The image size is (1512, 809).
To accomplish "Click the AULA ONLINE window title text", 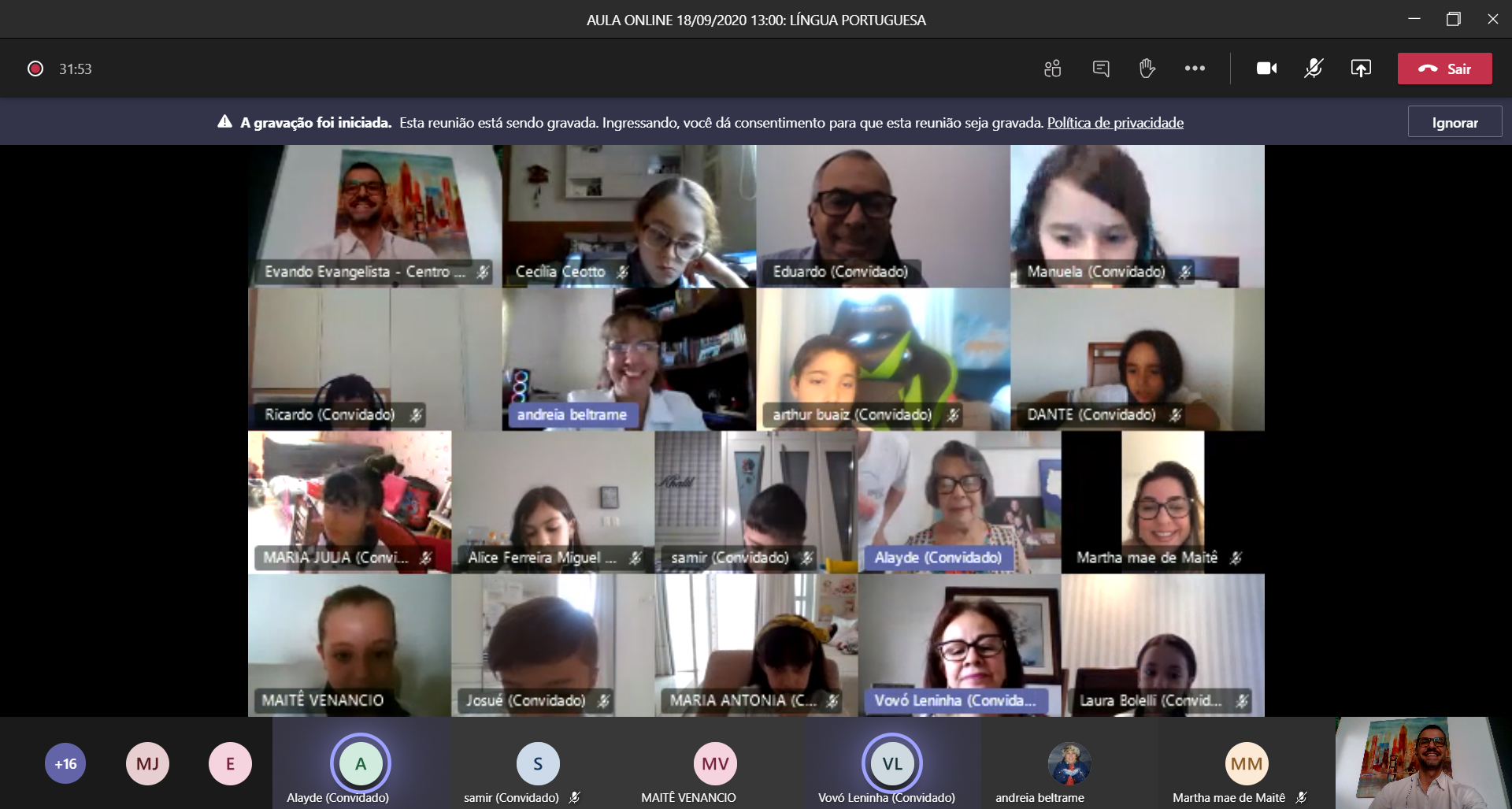I will click(x=756, y=20).
